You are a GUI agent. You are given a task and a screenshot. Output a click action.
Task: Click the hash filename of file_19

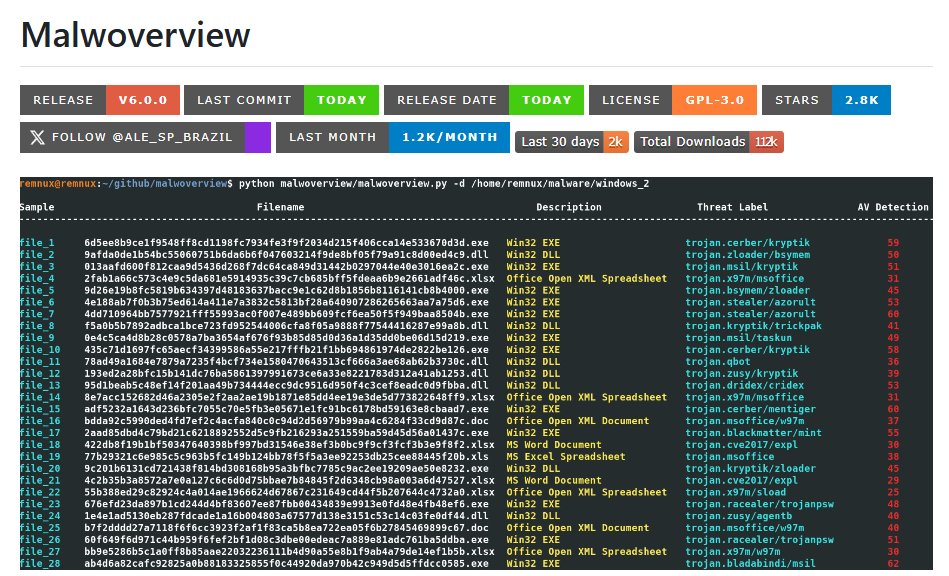[x=286, y=456]
